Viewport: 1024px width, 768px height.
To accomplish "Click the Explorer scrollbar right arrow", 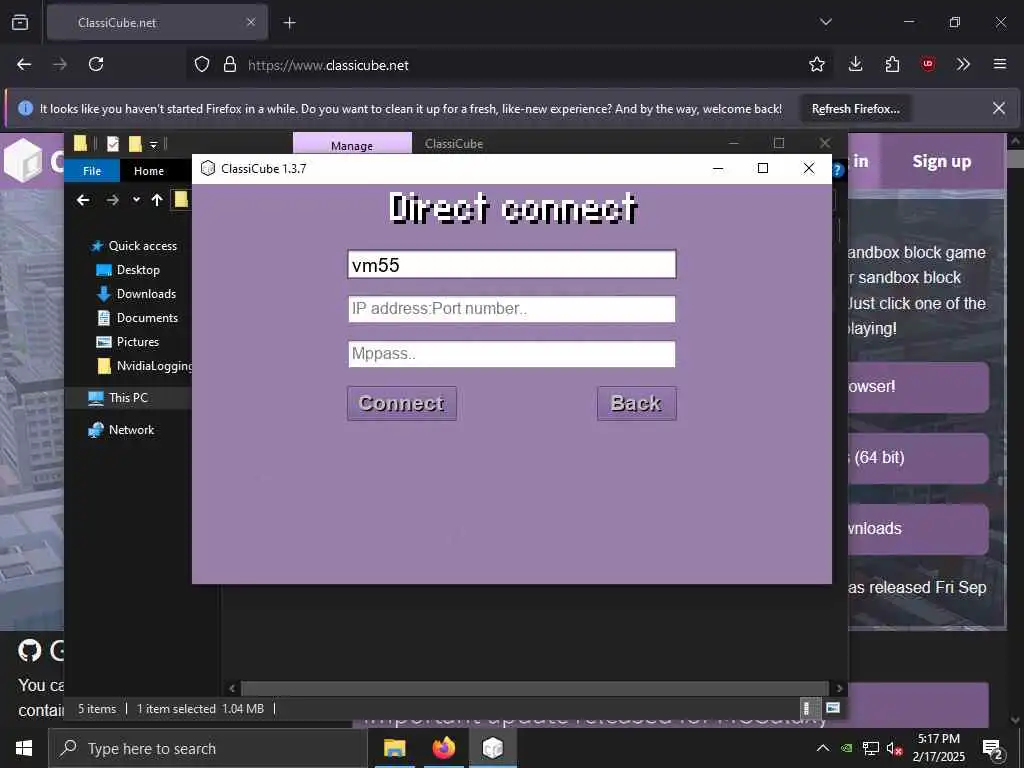I will 839,688.
